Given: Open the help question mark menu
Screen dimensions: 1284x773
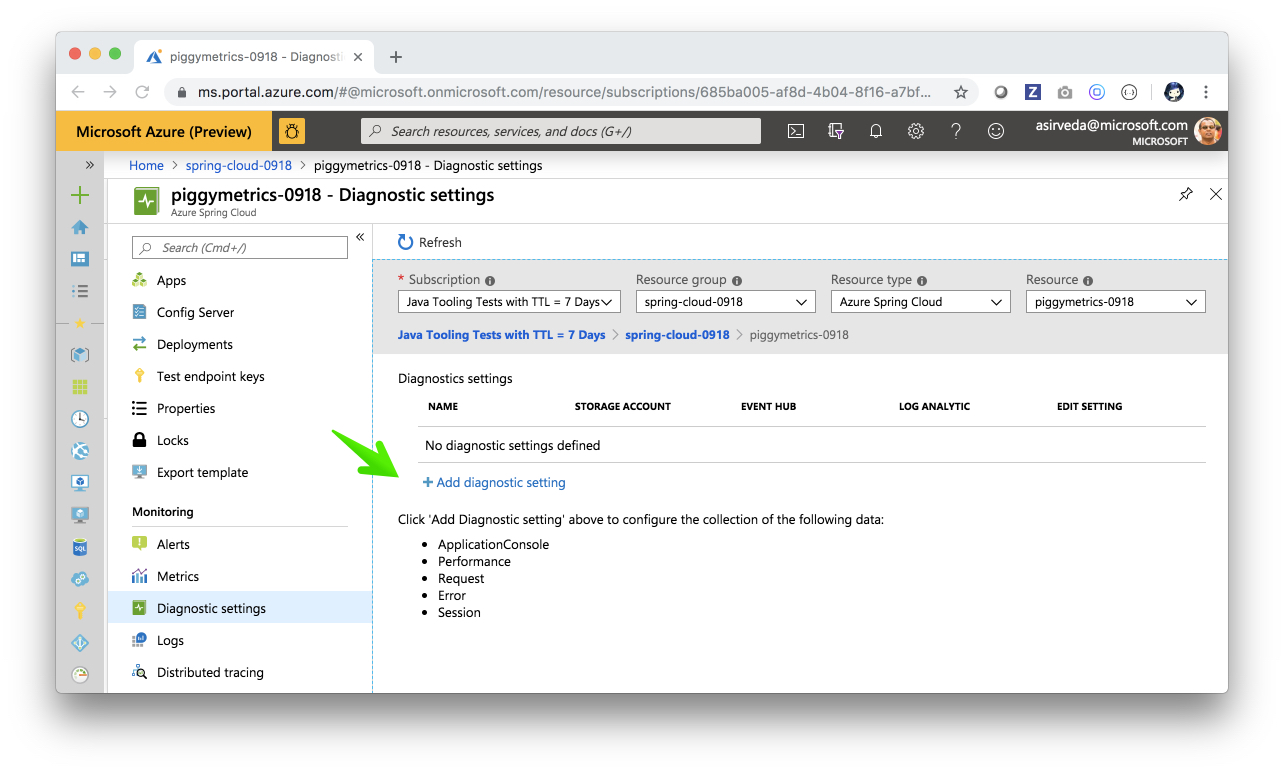Looking at the screenshot, I should tap(955, 131).
